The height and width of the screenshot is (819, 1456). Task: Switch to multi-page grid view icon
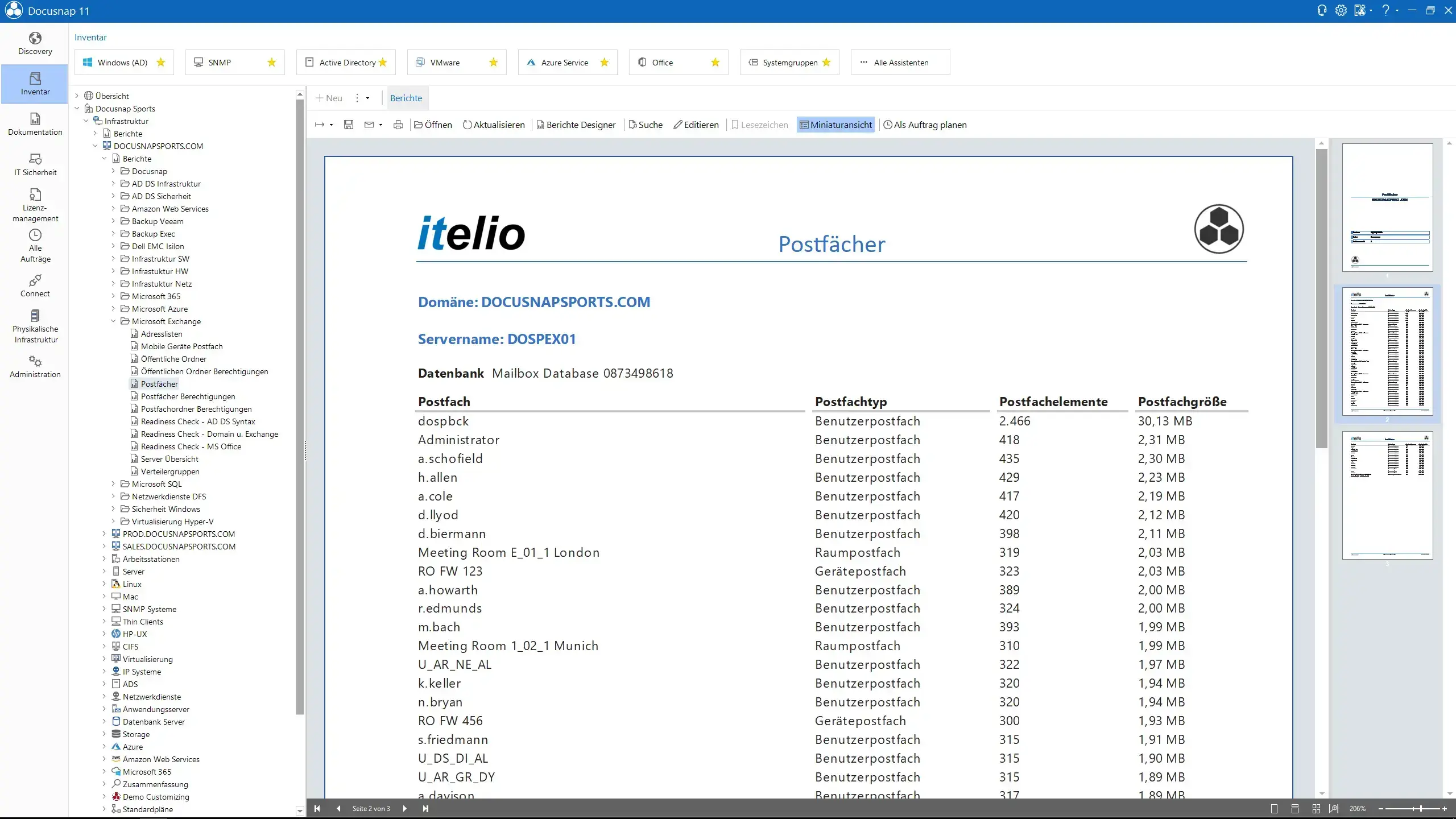pyautogui.click(x=1316, y=809)
